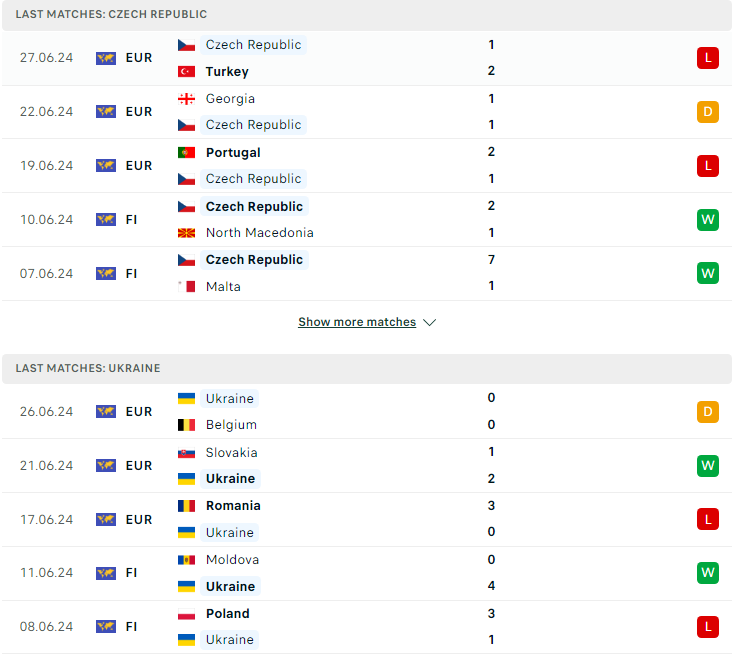
Task: Click the red L badge for the Turkey match
Action: (707, 58)
